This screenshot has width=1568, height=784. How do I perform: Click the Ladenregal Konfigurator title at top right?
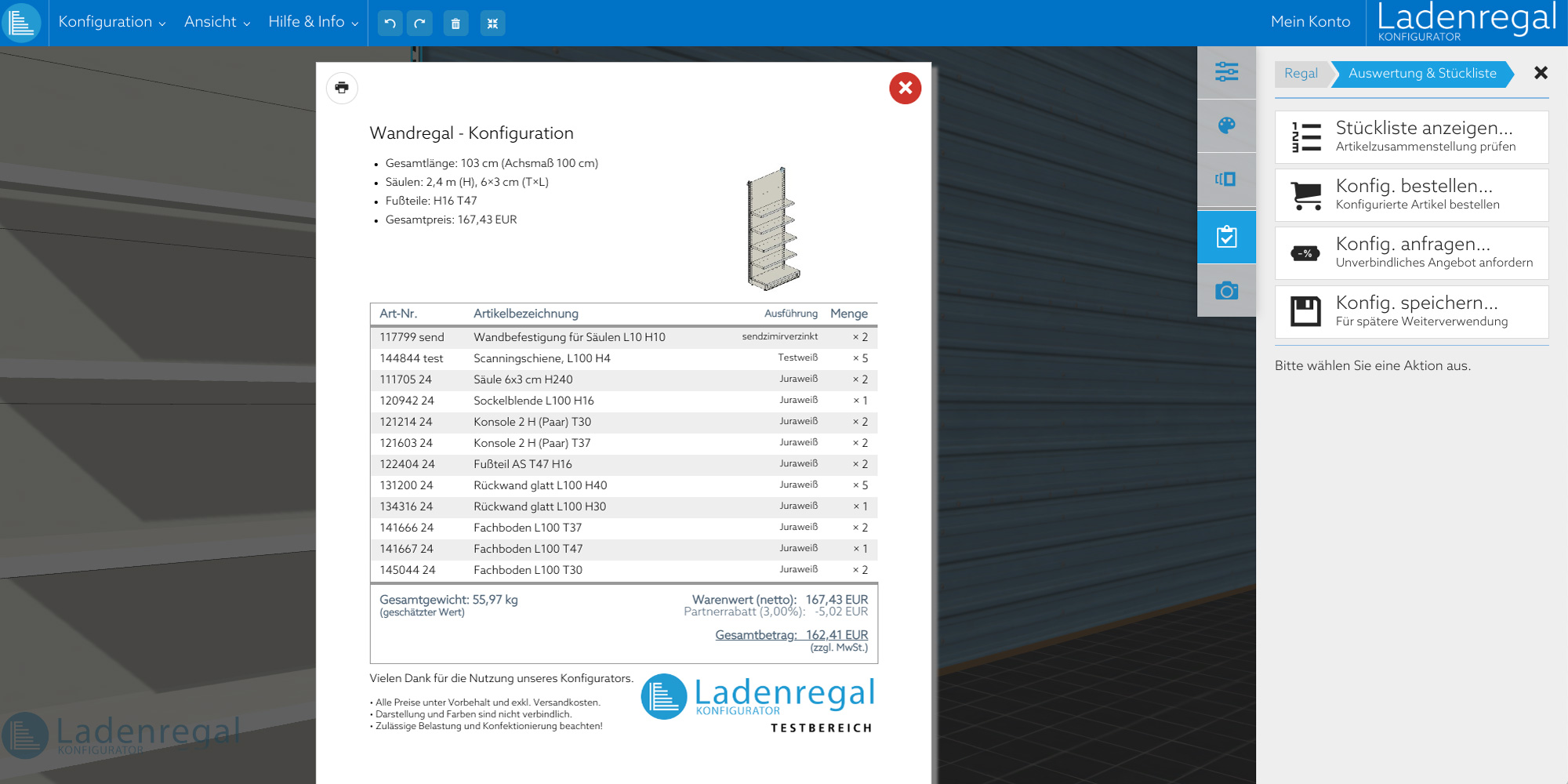[x=1466, y=22]
